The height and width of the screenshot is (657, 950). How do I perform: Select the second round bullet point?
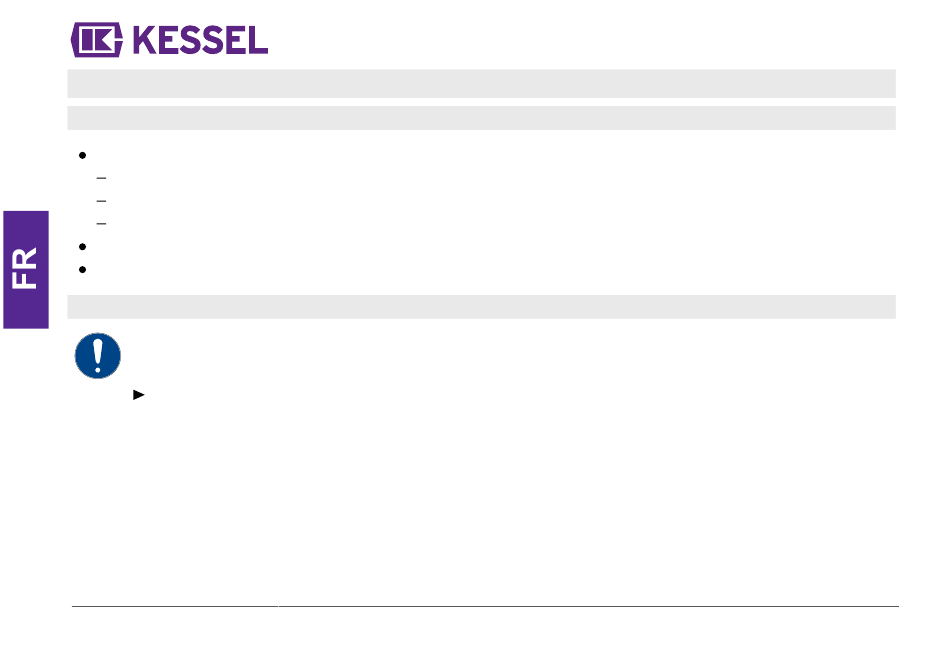82,247
